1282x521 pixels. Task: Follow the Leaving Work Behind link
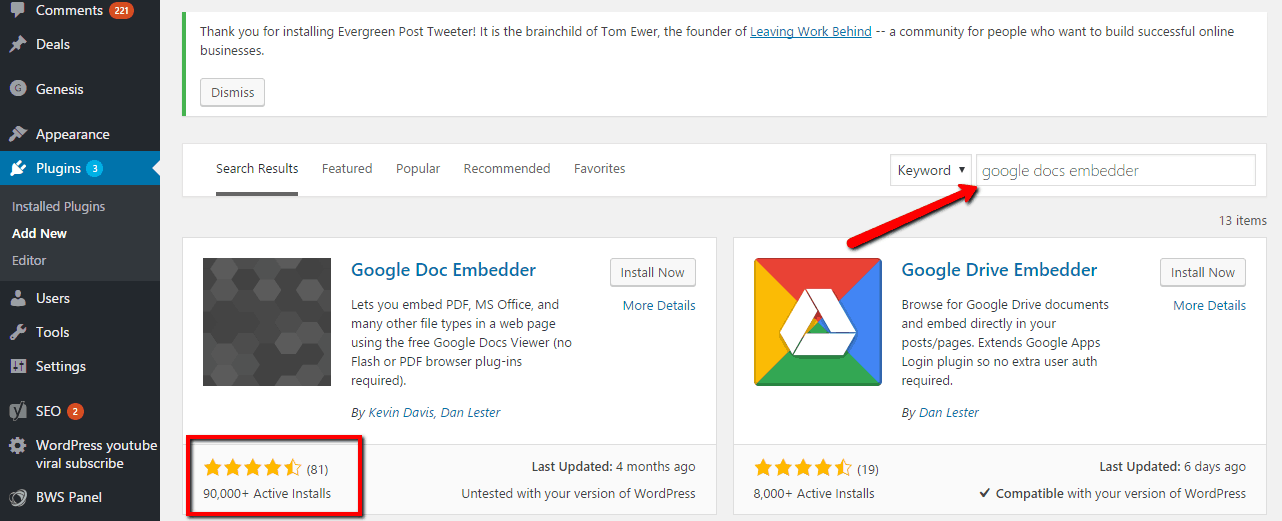(811, 32)
